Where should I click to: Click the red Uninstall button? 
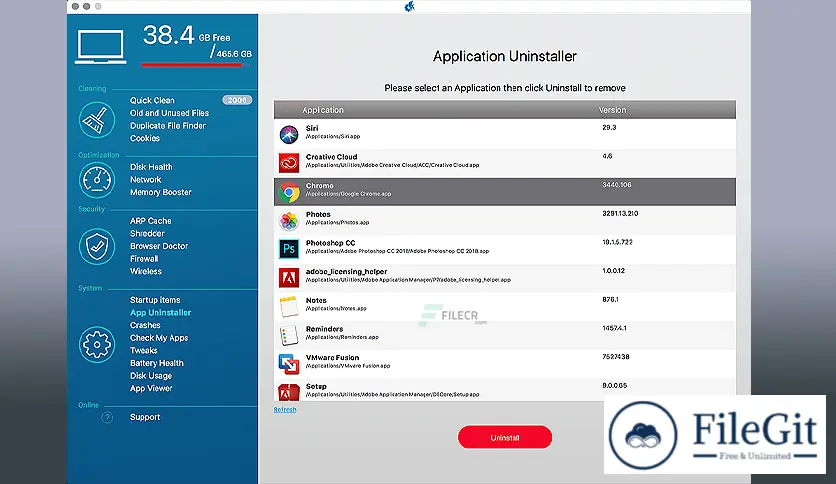505,438
